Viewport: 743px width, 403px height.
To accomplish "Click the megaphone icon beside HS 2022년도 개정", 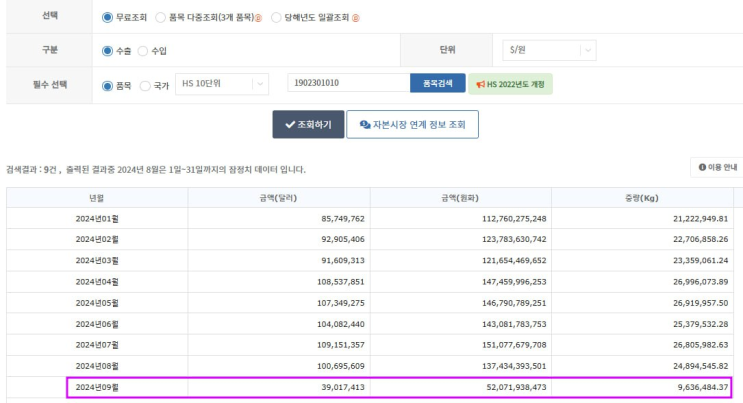I will [481, 84].
